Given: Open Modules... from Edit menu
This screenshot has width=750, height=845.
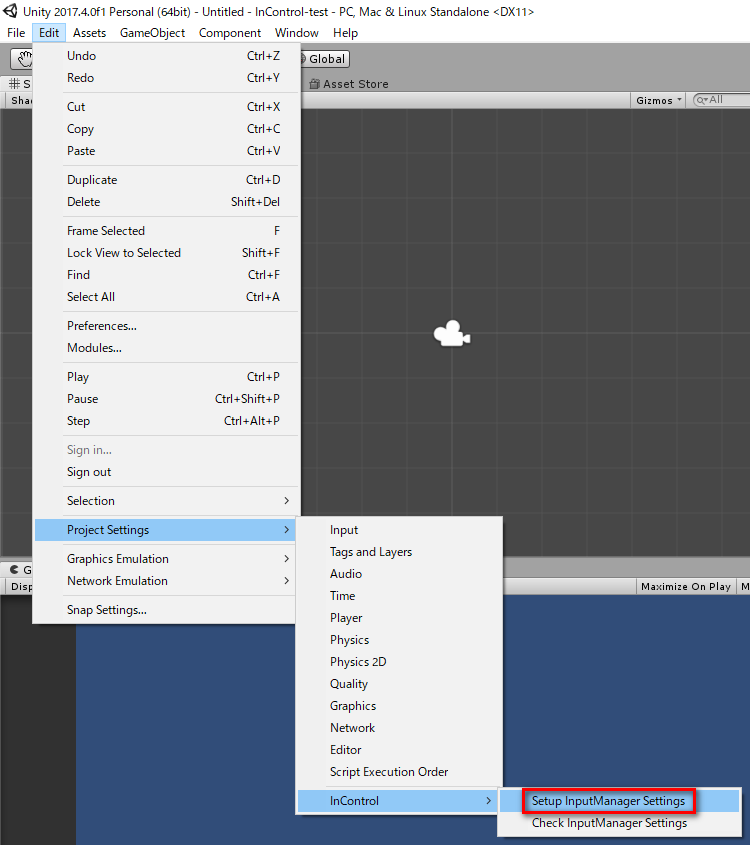Looking at the screenshot, I should tap(165, 348).
